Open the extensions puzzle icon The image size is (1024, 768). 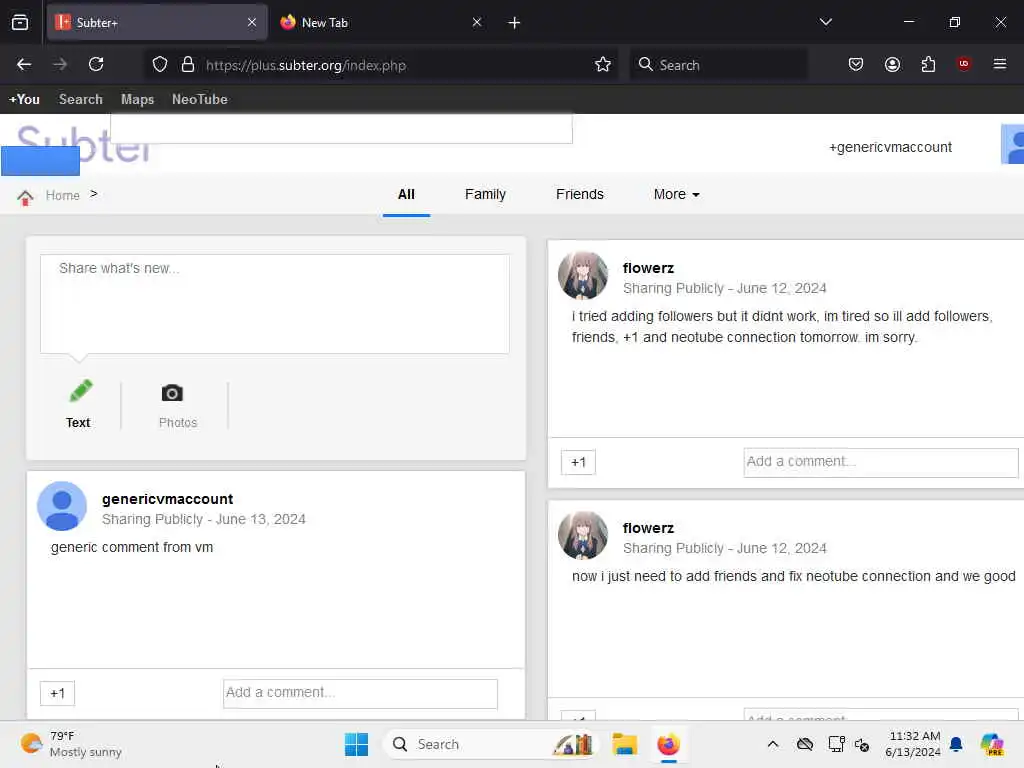(x=928, y=64)
